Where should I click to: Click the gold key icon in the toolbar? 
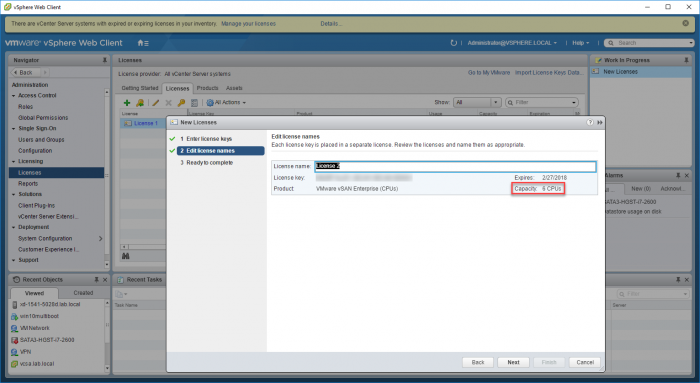pos(181,103)
